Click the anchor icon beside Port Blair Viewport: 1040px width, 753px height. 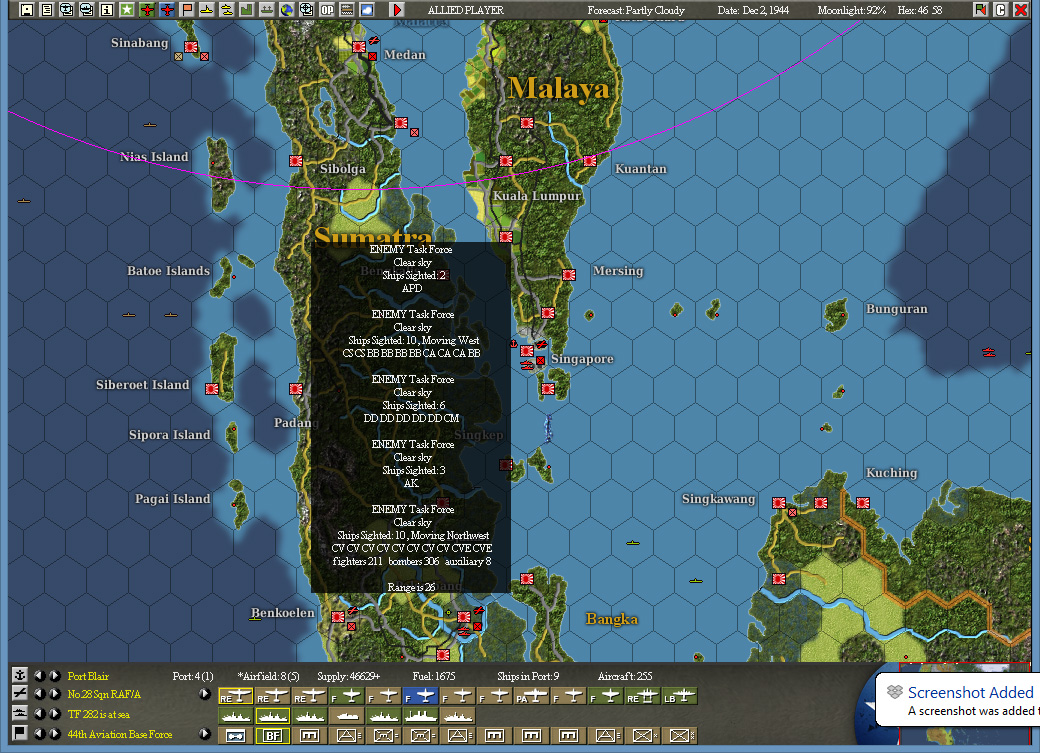click(20, 675)
